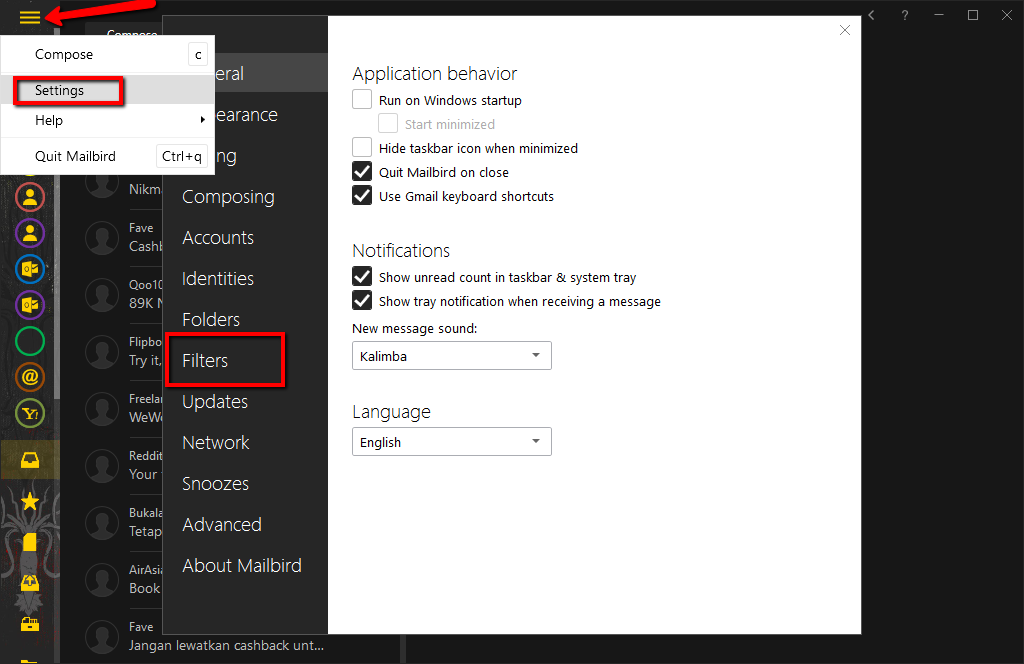This screenshot has width=1024, height=664.
Task: Enable Hide taskbar icon when minimized
Action: 362,148
